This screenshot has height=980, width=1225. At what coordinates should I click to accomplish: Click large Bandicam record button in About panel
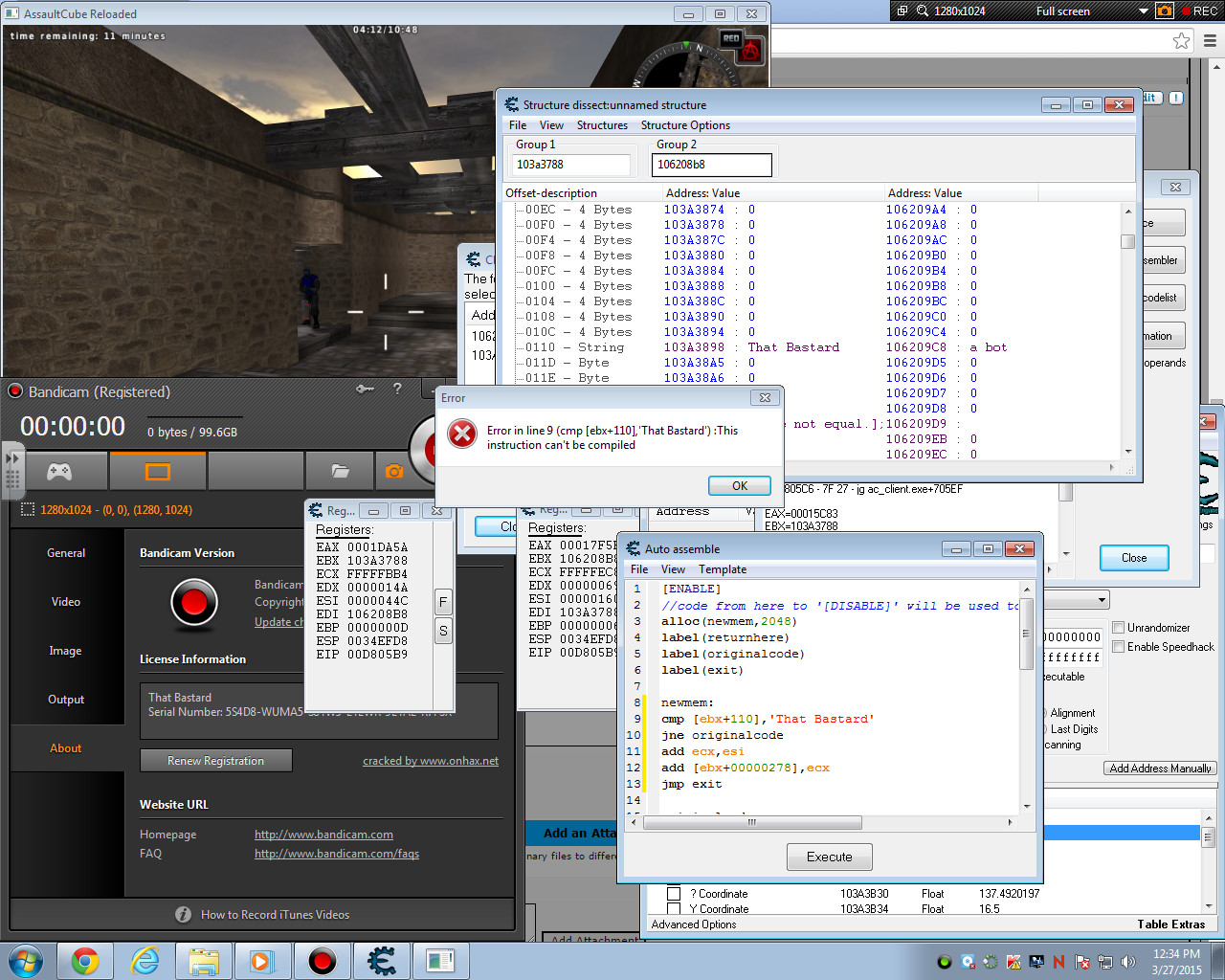click(x=193, y=602)
